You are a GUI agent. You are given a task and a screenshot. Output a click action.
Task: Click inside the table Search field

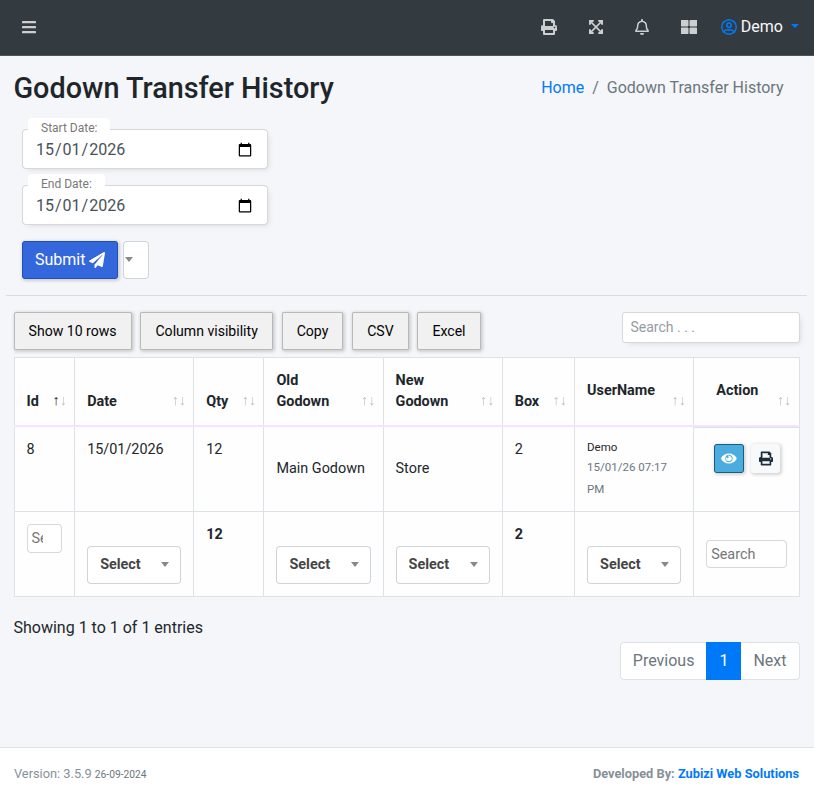click(x=710, y=327)
